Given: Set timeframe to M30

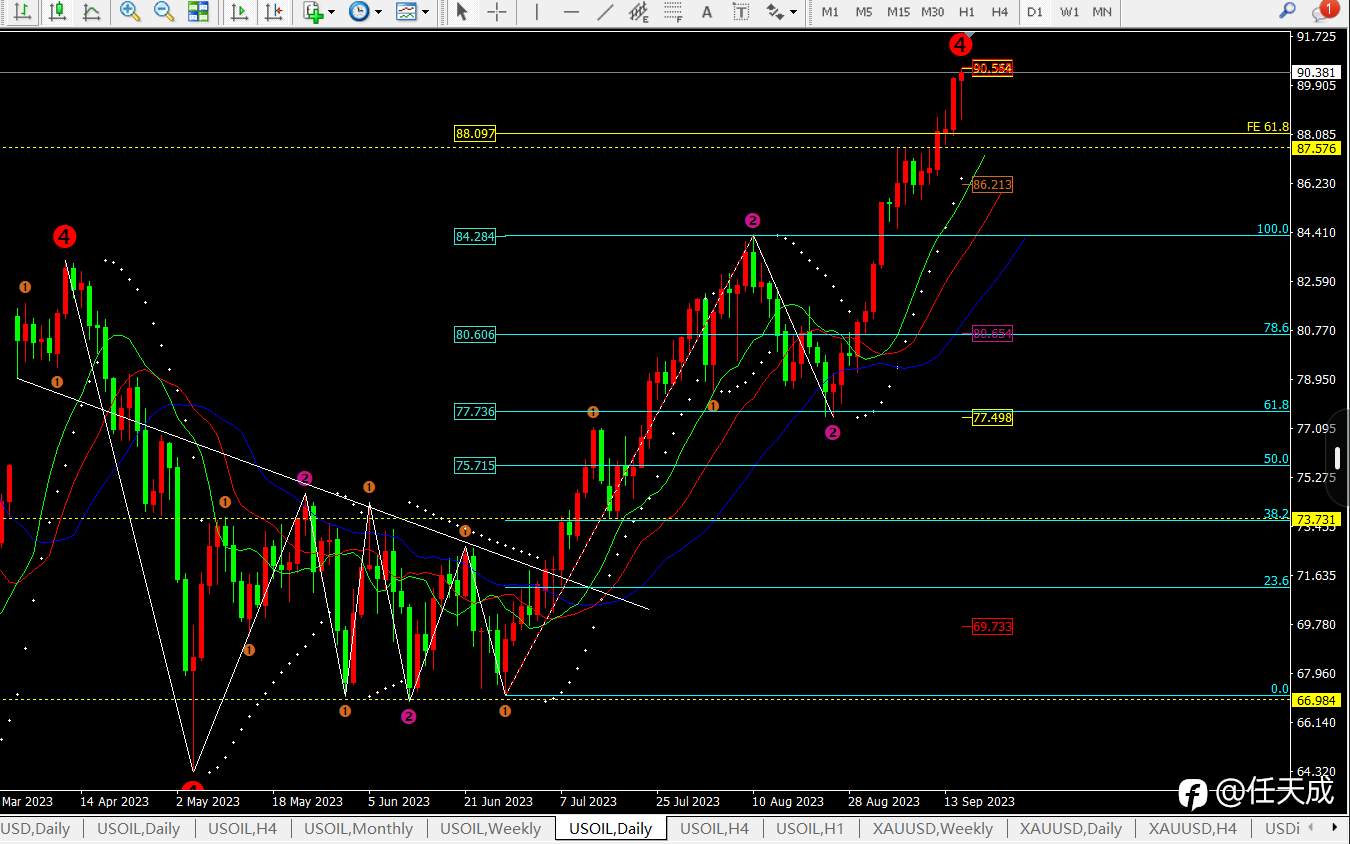Looking at the screenshot, I should [932, 12].
